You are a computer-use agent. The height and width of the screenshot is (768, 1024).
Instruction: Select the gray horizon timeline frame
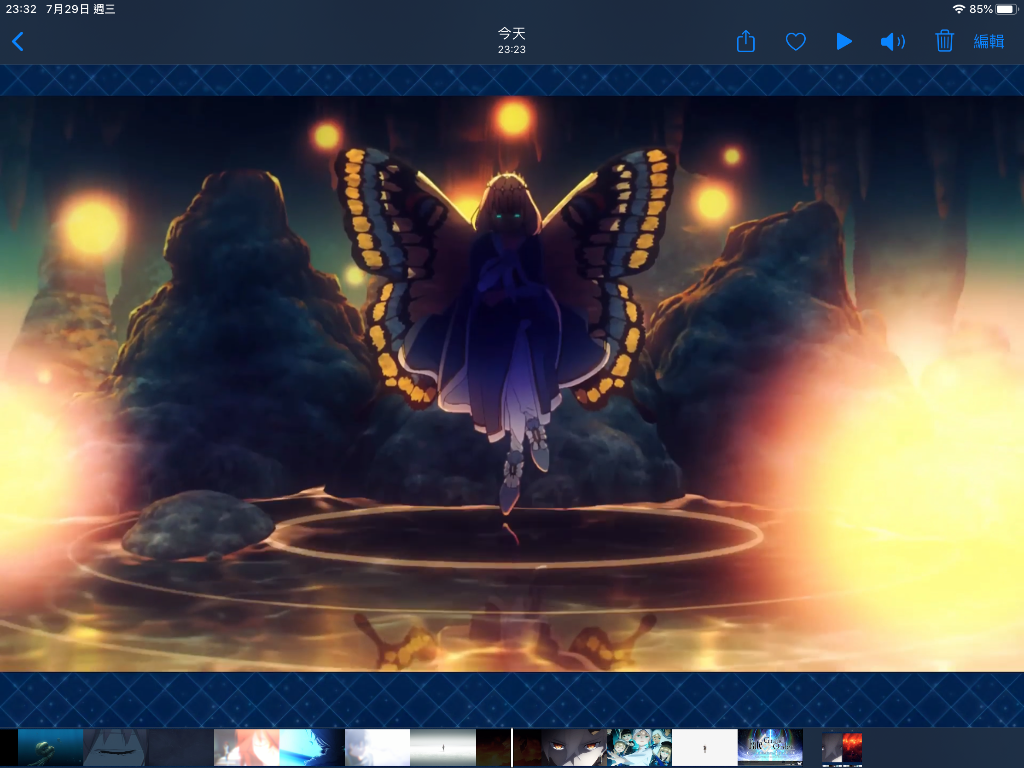pos(443,747)
